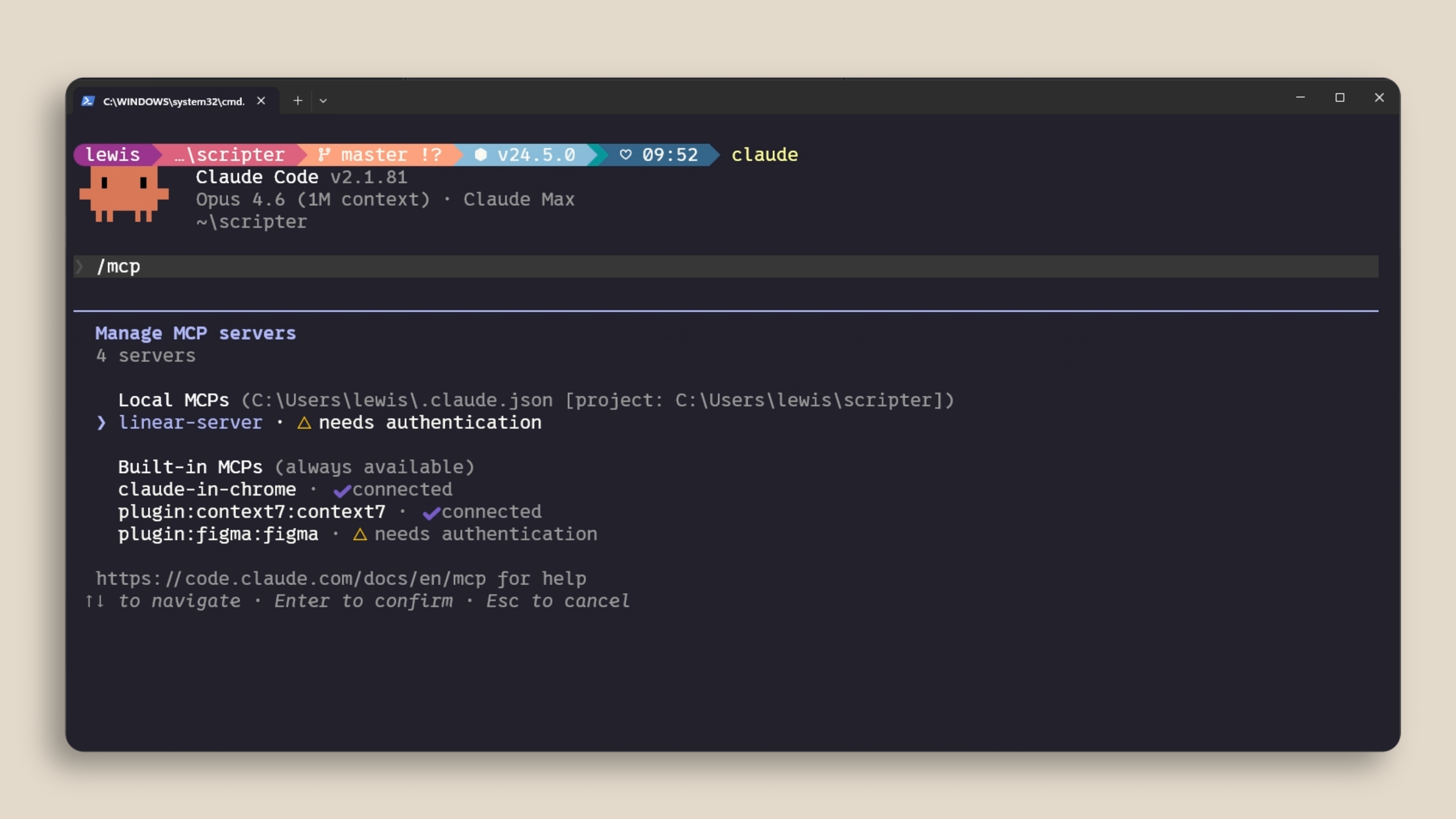
Task: Select the claude-in-chrome server entry
Action: pyautogui.click(x=207, y=490)
